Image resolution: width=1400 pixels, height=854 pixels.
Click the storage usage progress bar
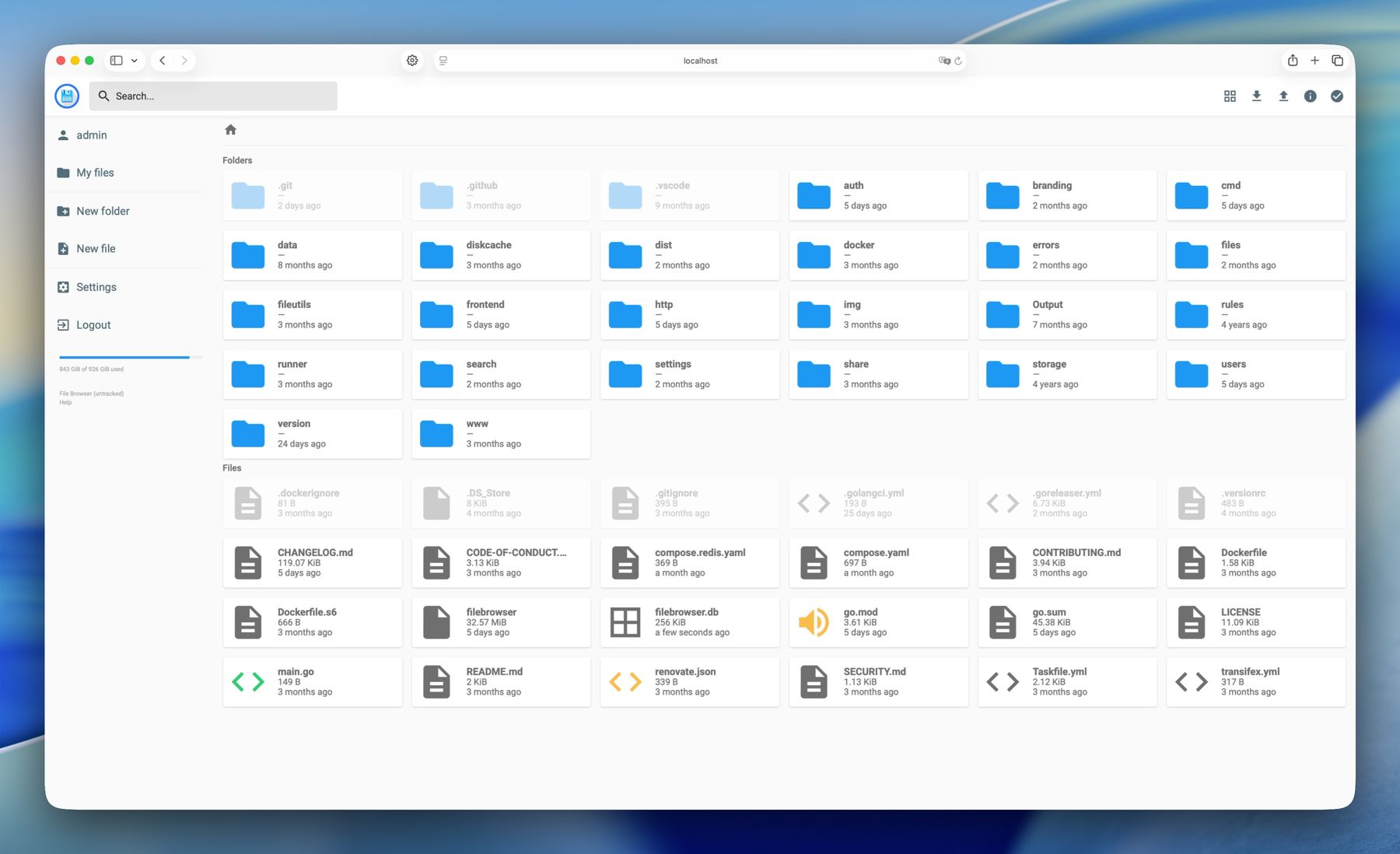[124, 358]
